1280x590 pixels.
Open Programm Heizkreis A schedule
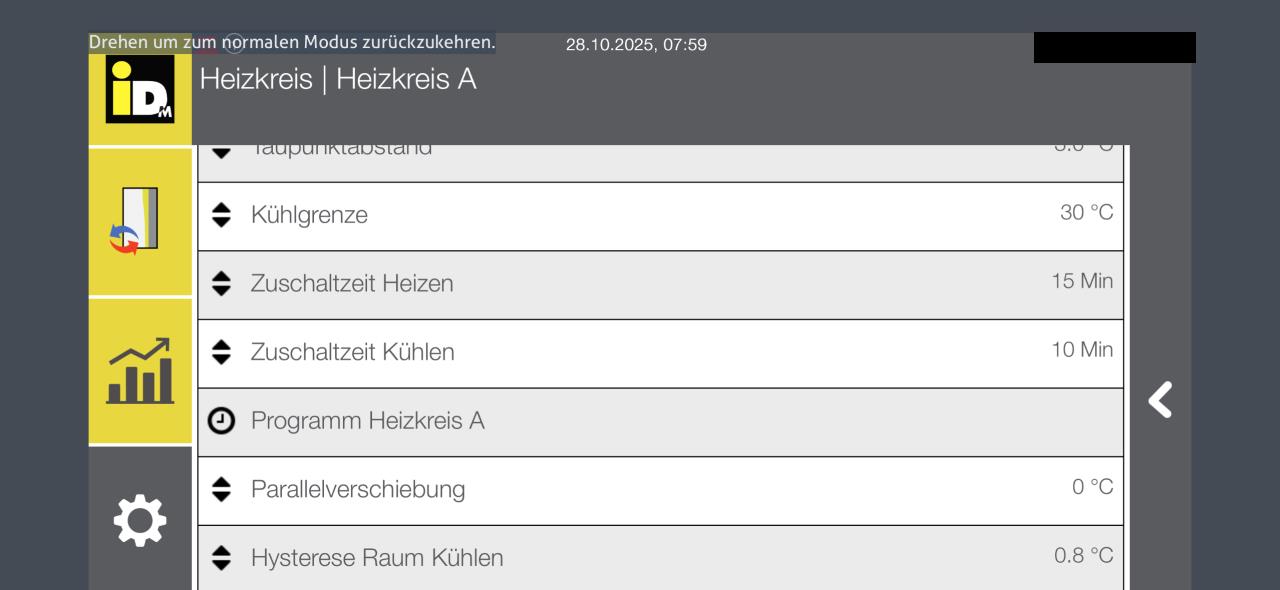point(367,421)
